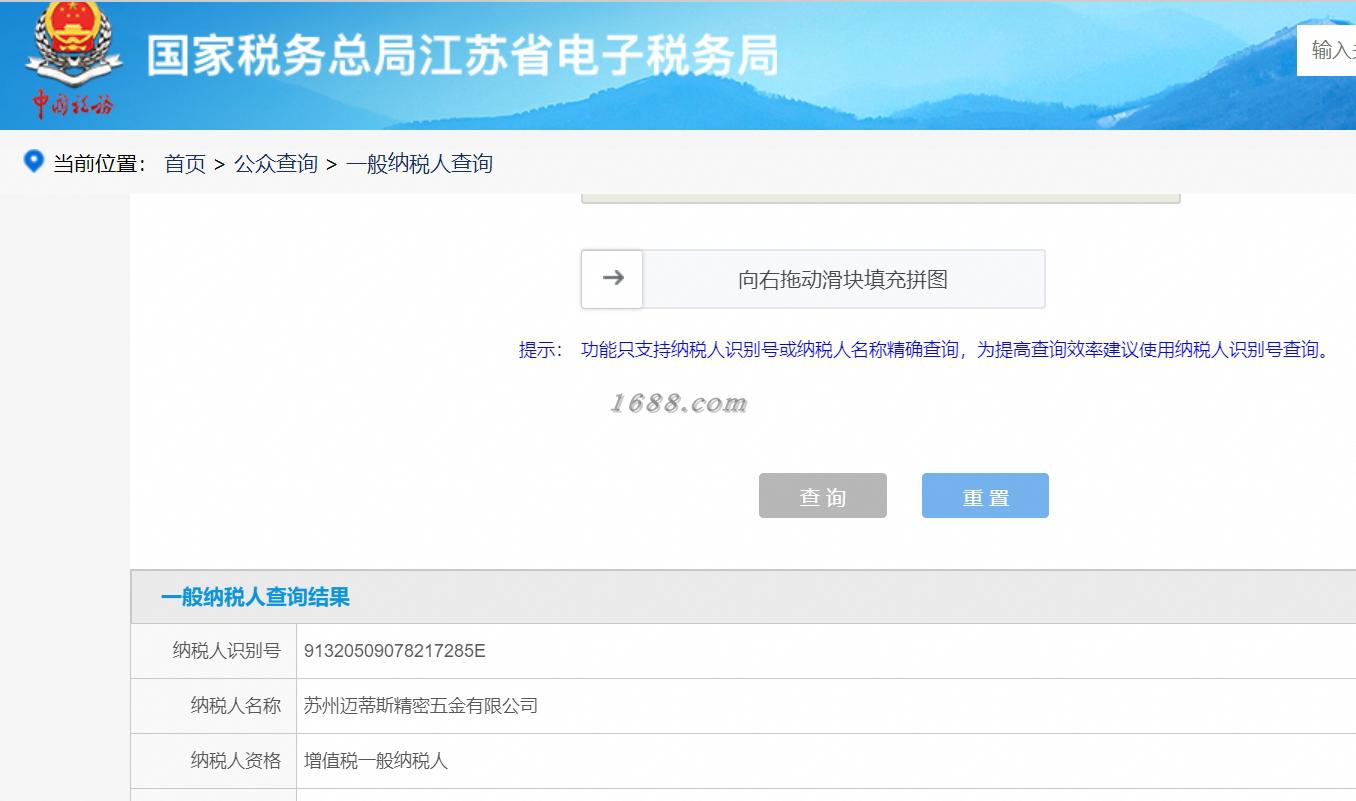Click the 纳税人识别号 label cell

214,651
